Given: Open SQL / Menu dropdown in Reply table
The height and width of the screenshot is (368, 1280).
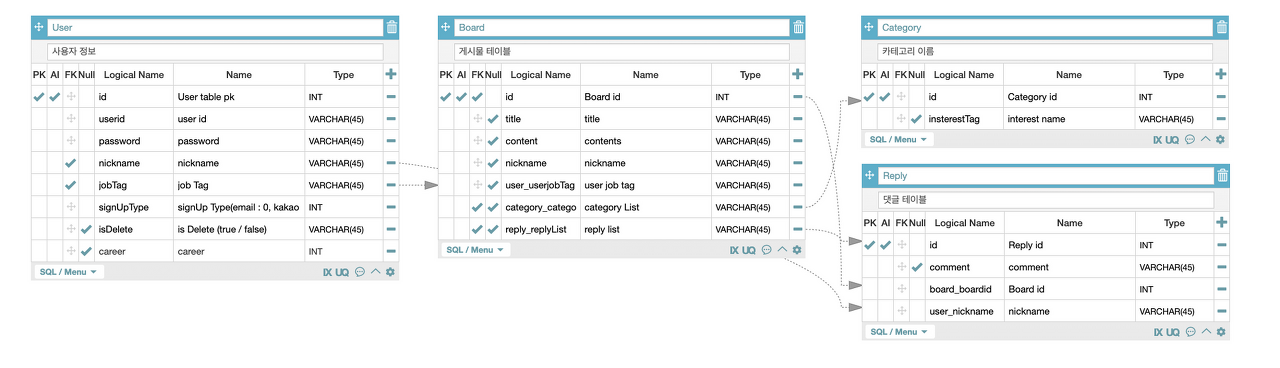Looking at the screenshot, I should [x=899, y=332].
